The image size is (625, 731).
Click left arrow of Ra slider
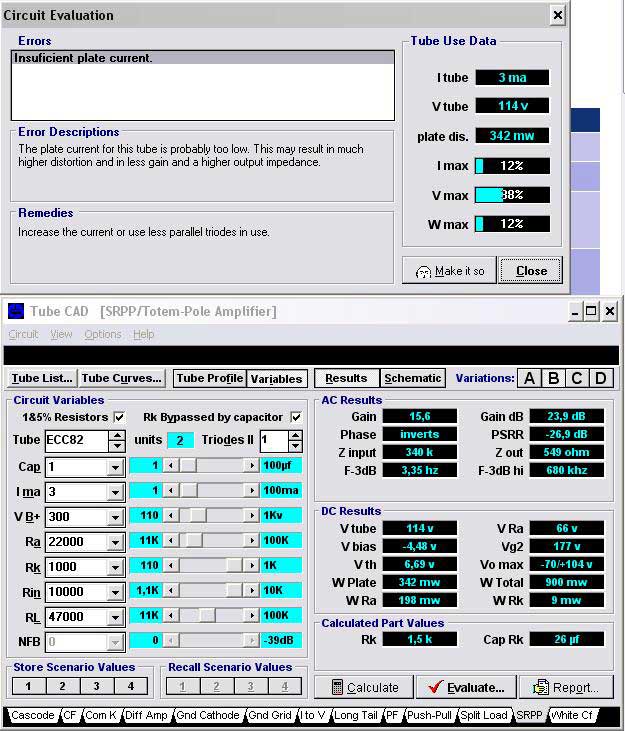pyautogui.click(x=171, y=540)
